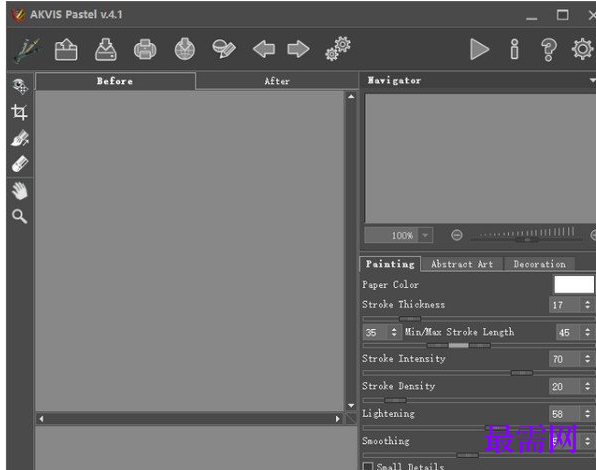Open the 100% zoom dropdown

click(425, 236)
